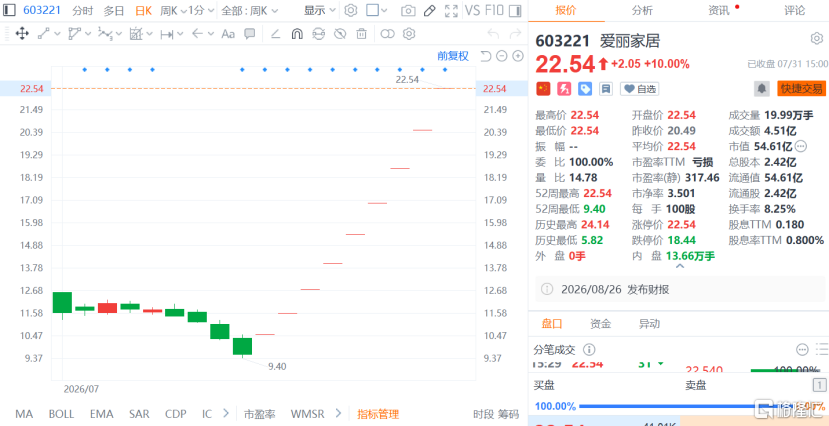Open drawing toolbar settings gear

(x=409, y=34)
